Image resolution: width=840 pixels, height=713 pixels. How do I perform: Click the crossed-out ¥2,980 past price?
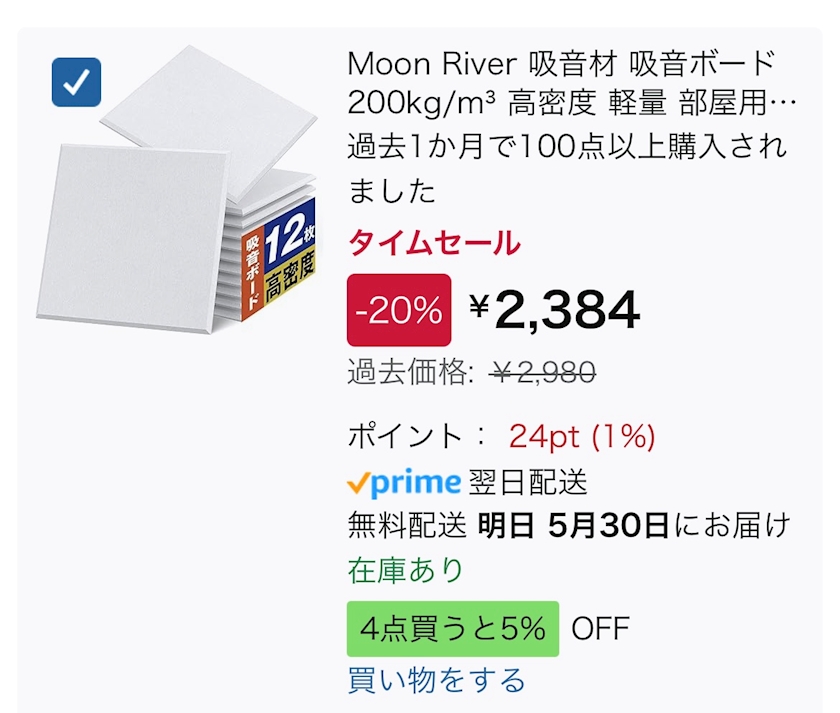pos(543,374)
